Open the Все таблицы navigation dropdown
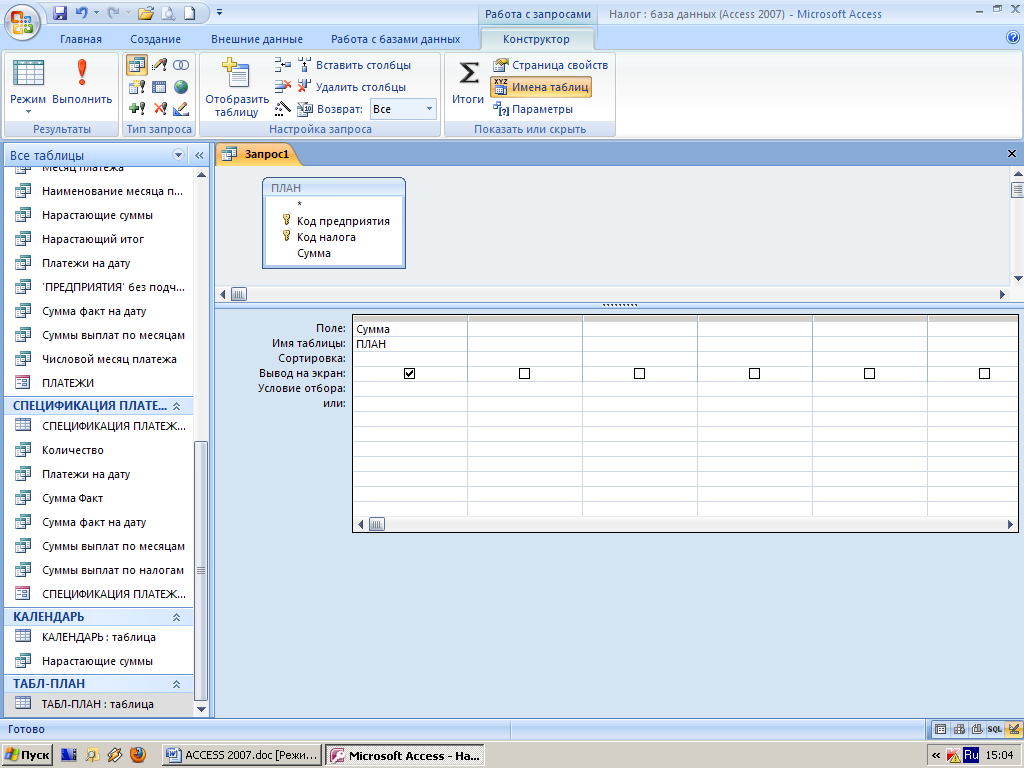Image resolution: width=1024 pixels, height=768 pixels. coord(178,155)
